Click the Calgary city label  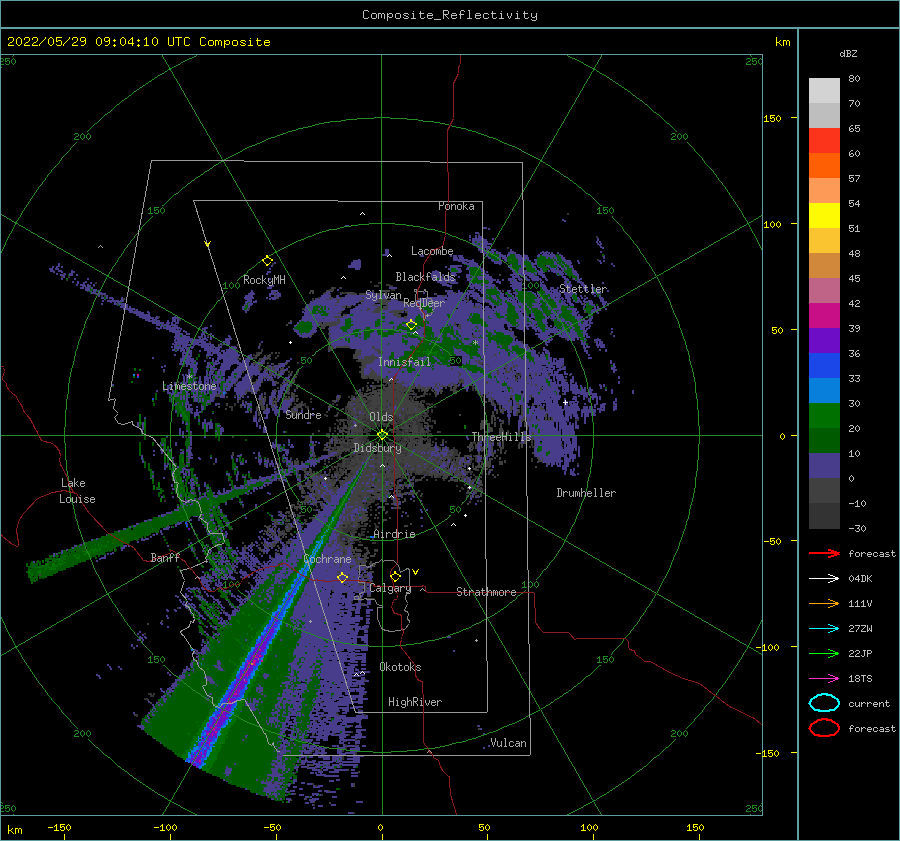click(390, 588)
